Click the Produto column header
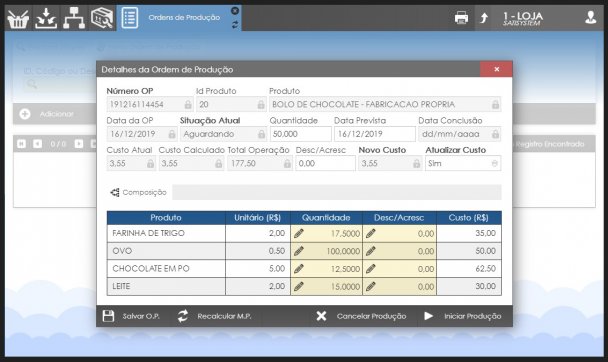 click(x=166, y=218)
